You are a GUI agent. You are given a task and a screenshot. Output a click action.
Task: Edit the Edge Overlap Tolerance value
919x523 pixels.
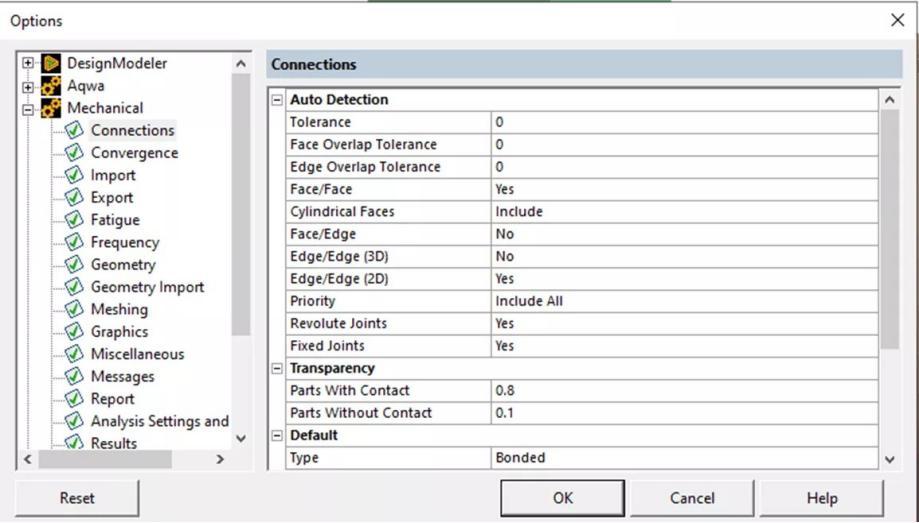point(684,167)
